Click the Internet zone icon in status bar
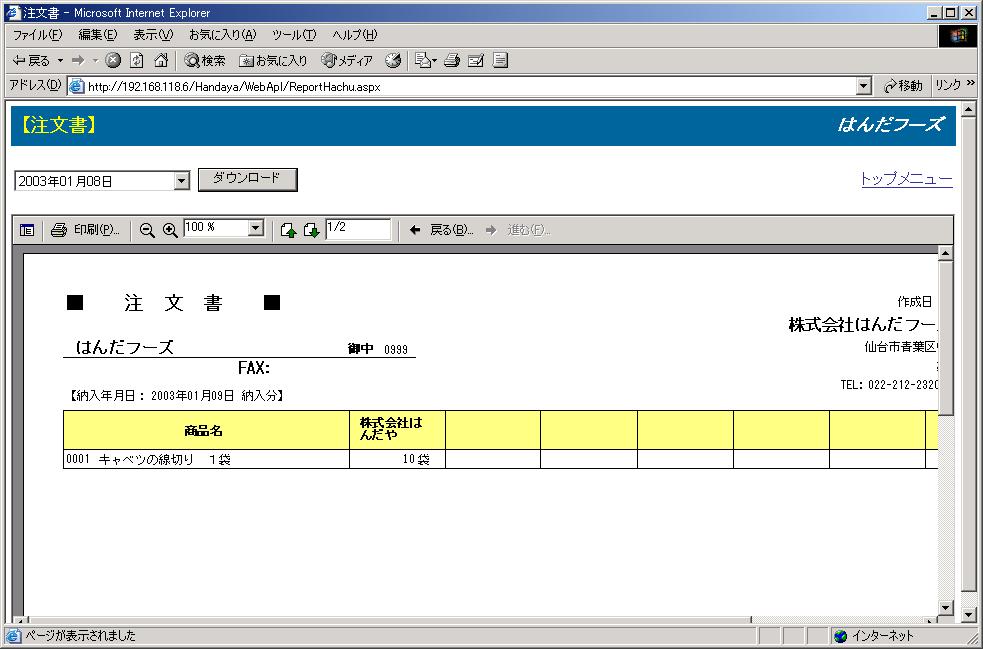This screenshot has height=649, width=983. coord(841,636)
